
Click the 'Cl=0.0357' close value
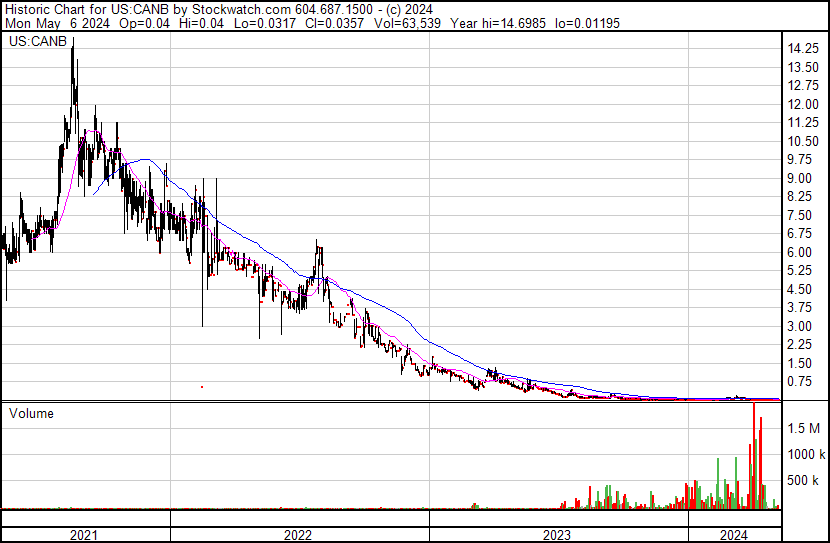335,23
